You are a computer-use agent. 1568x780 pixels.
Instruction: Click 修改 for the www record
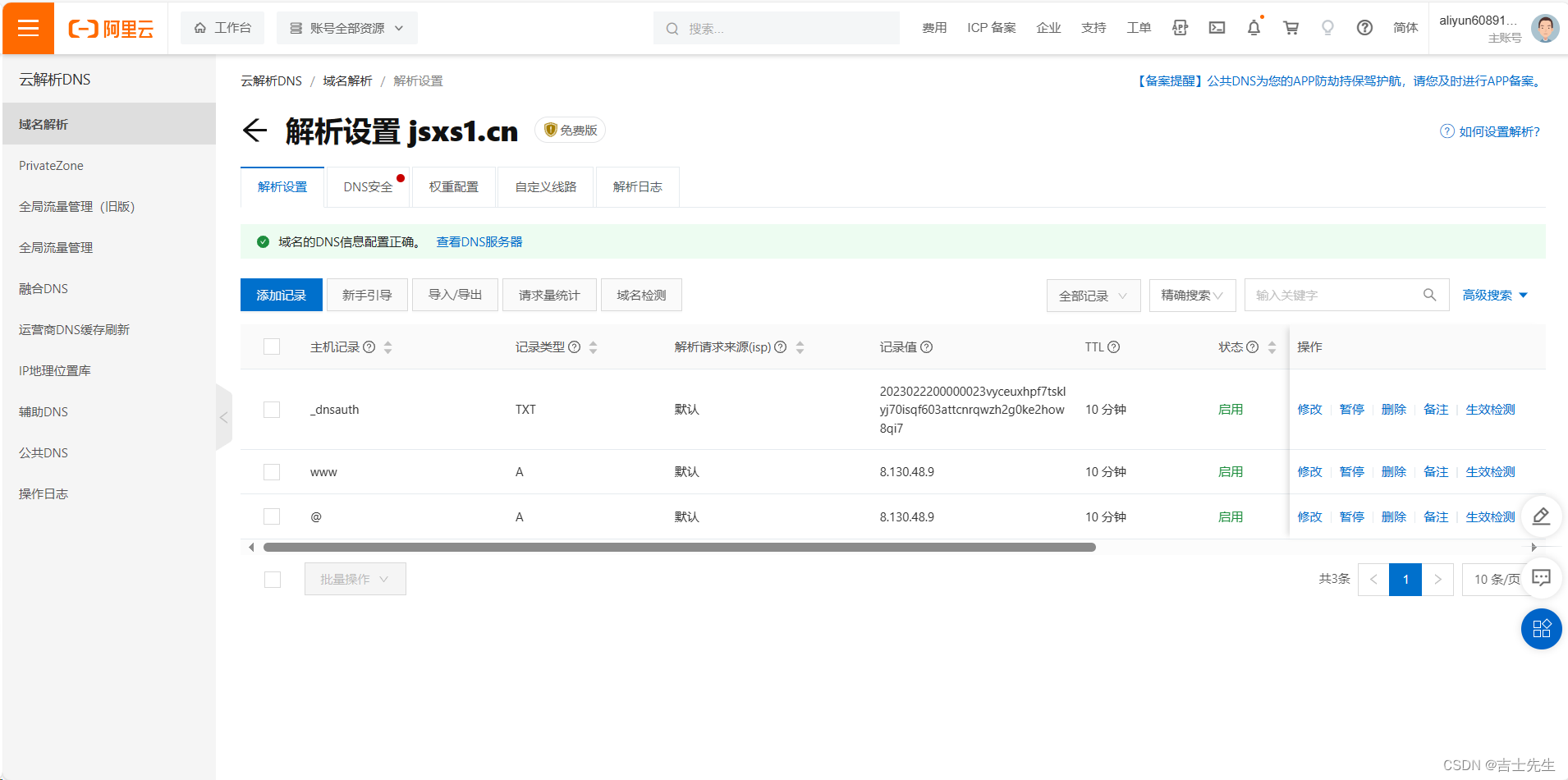1310,472
